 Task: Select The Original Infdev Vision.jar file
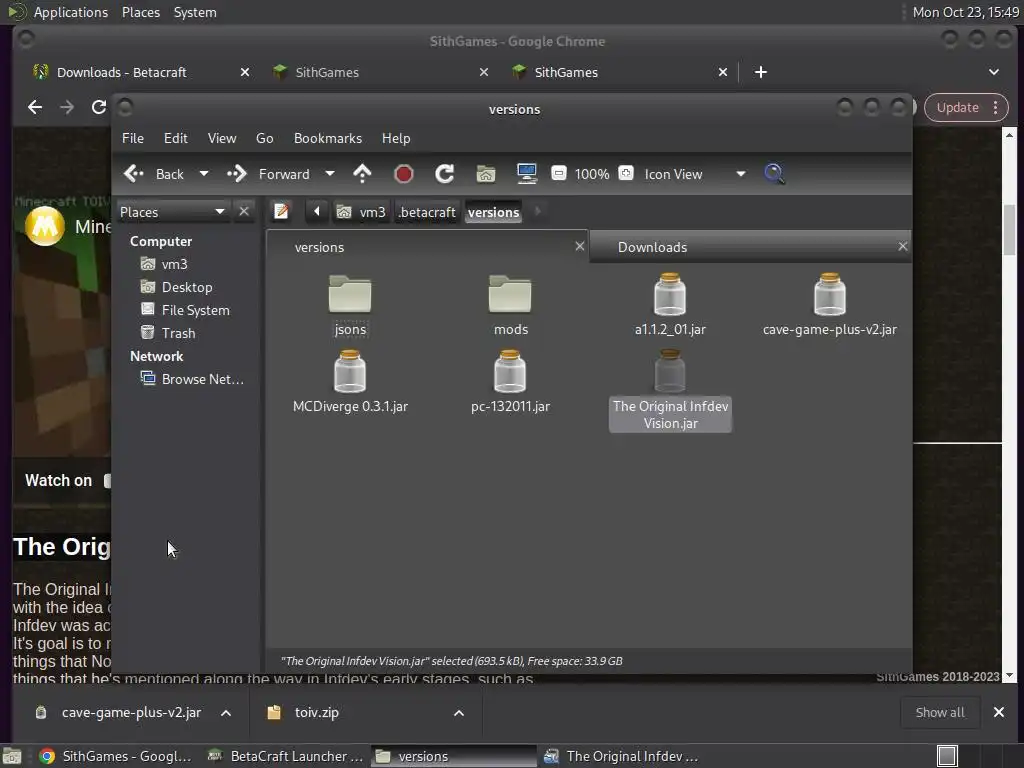[x=670, y=391]
